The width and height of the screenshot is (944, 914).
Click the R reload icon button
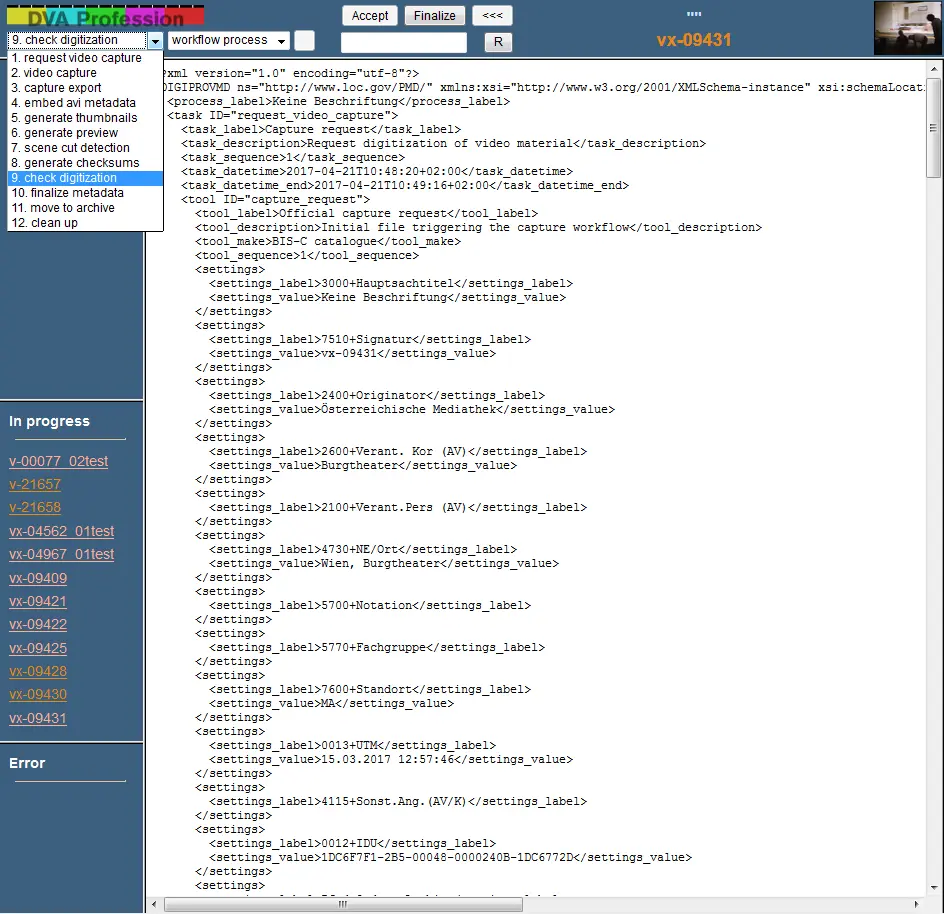click(x=498, y=42)
